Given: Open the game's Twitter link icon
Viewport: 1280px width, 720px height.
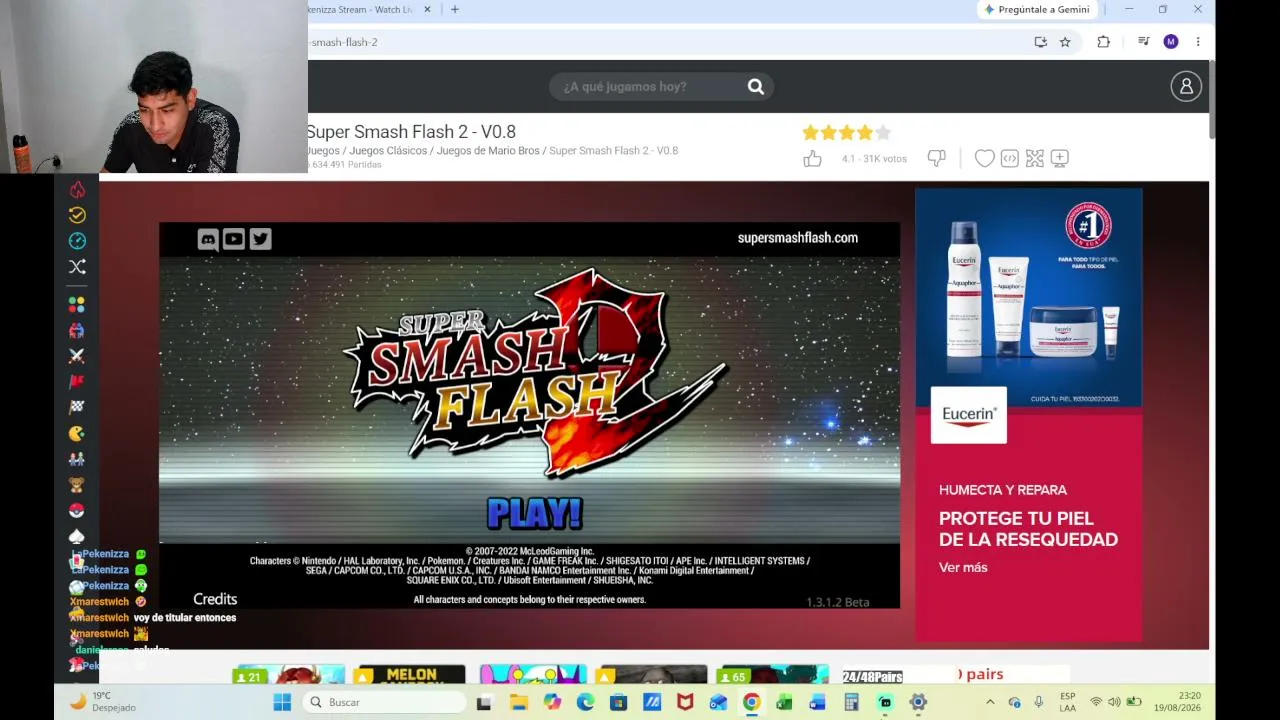Looking at the screenshot, I should pyautogui.click(x=260, y=239).
